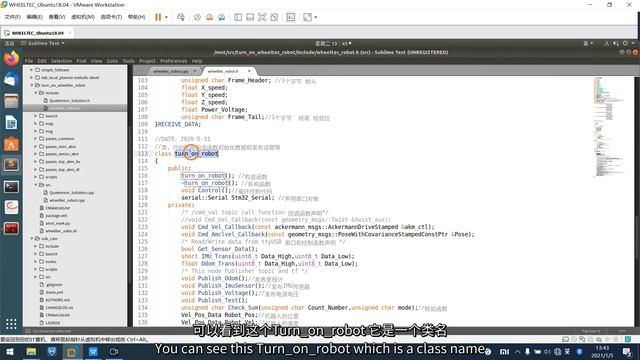Open Ubuntu Software from the dock

(x=11, y=144)
